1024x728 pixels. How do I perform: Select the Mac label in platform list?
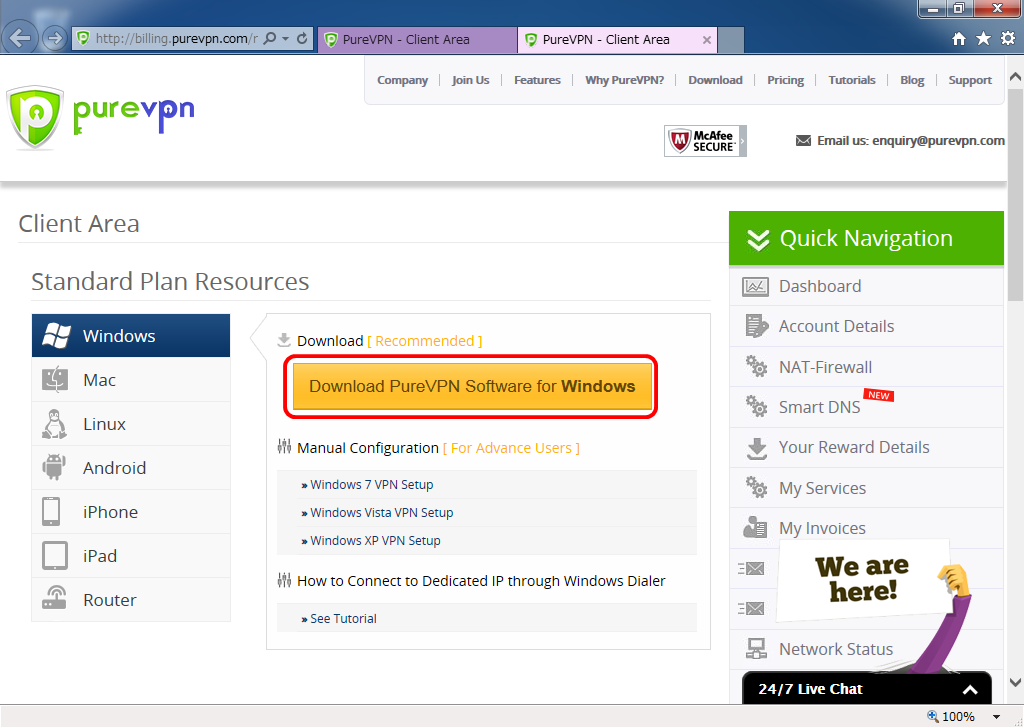(x=99, y=380)
